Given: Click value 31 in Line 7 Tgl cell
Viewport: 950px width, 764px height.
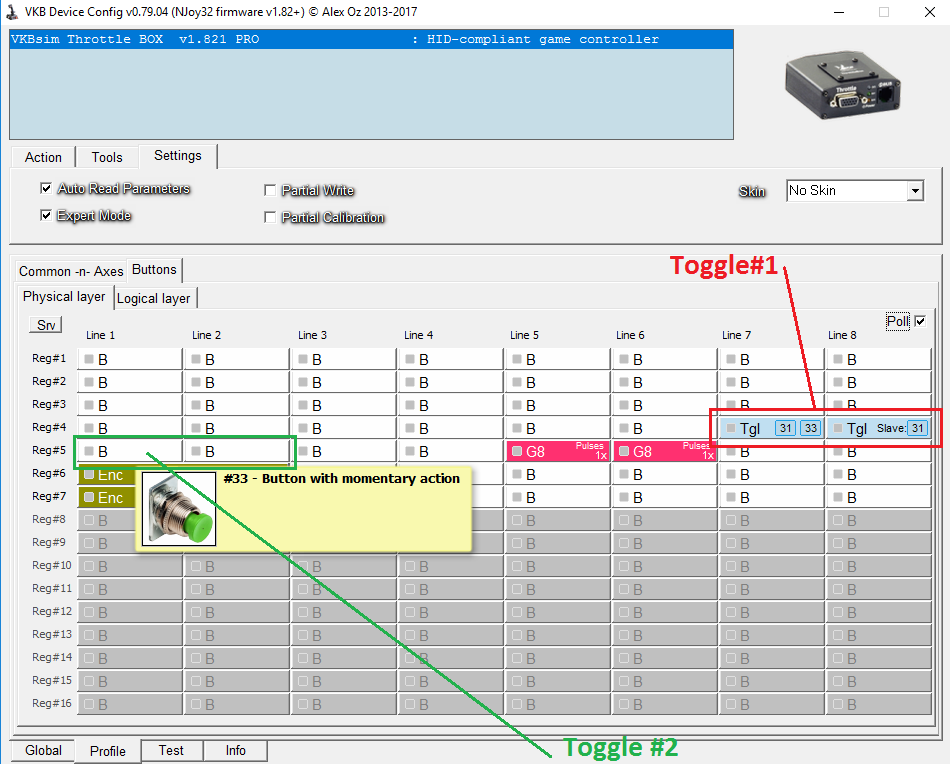Looking at the screenshot, I should [x=785, y=428].
